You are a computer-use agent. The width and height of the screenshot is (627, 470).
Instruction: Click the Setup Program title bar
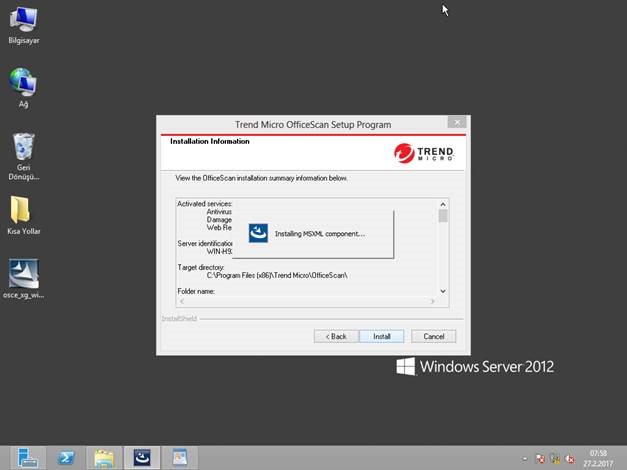point(313,124)
